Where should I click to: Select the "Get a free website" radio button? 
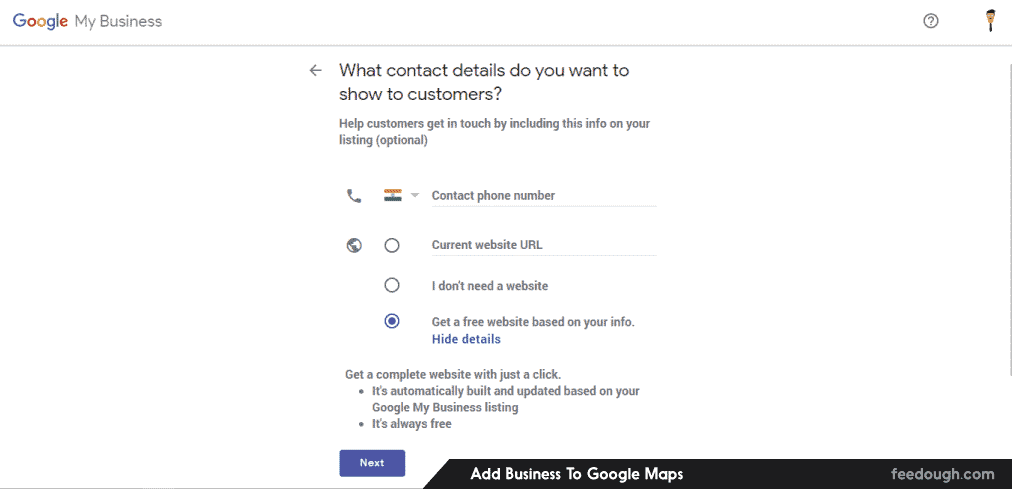tap(392, 321)
